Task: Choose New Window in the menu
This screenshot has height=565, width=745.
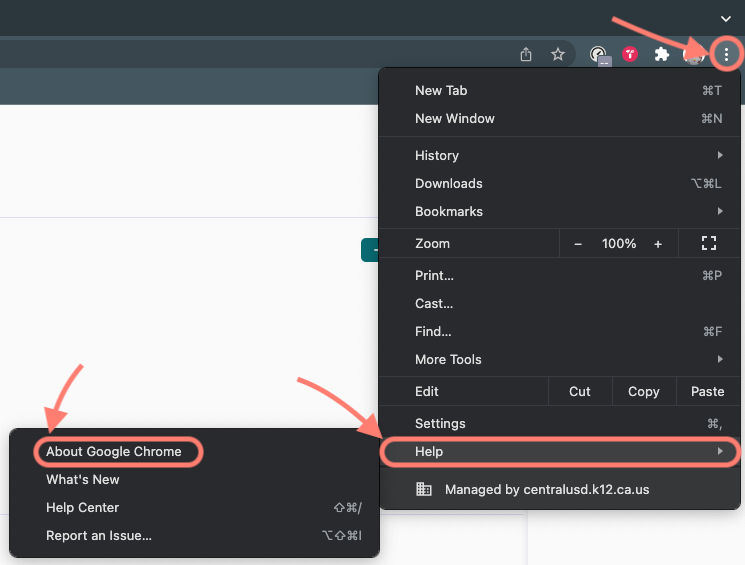Action: click(560, 119)
